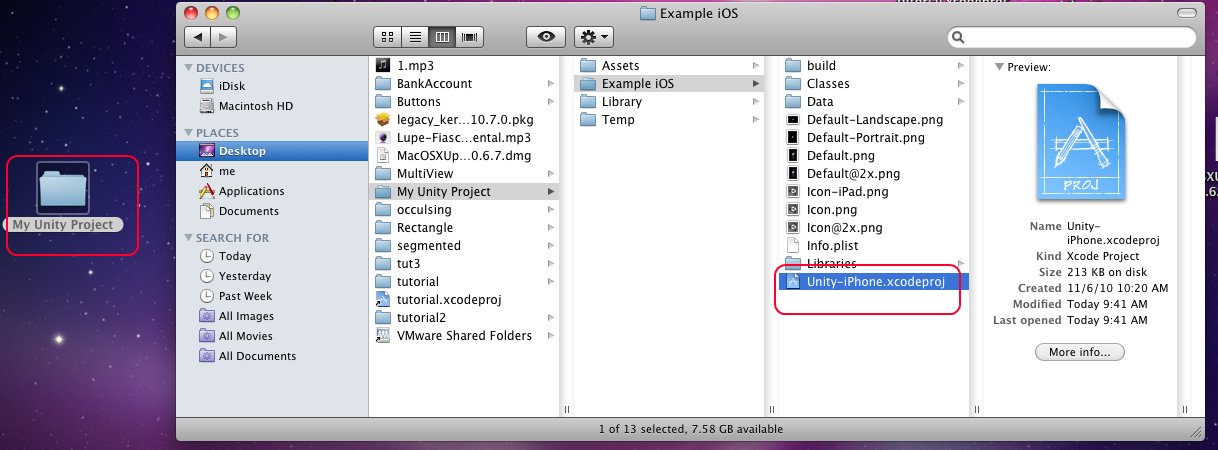Select Default-Landscape.png

875,119
